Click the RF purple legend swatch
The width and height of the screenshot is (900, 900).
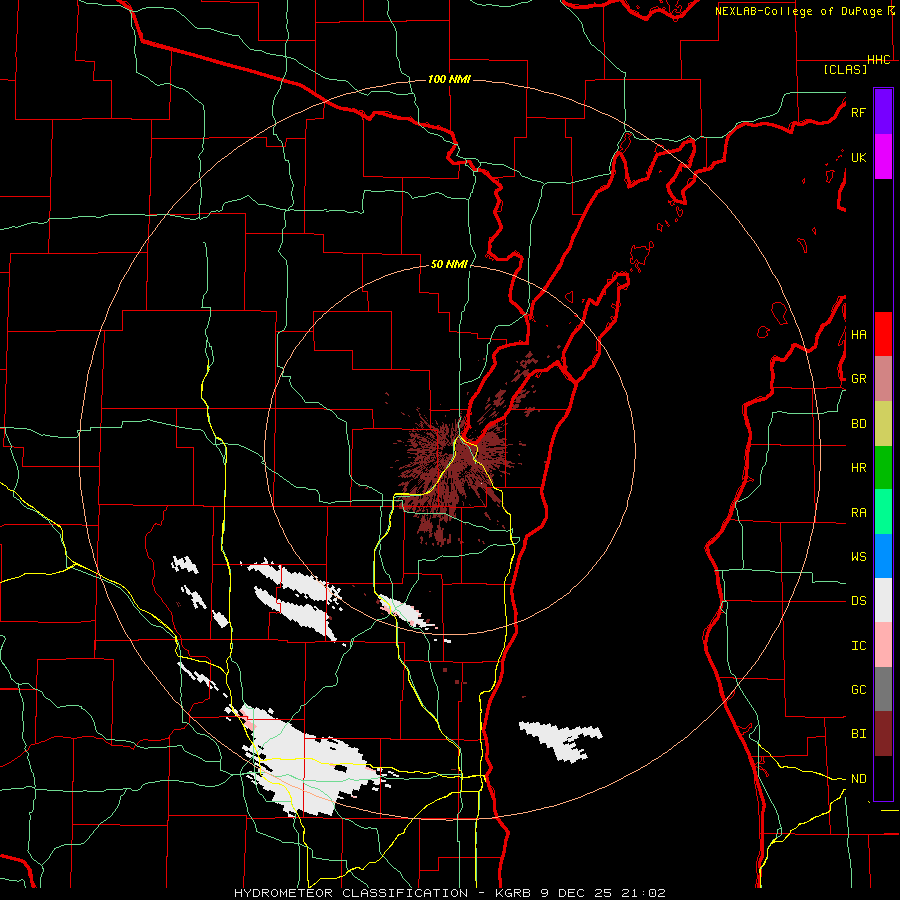coord(883,112)
